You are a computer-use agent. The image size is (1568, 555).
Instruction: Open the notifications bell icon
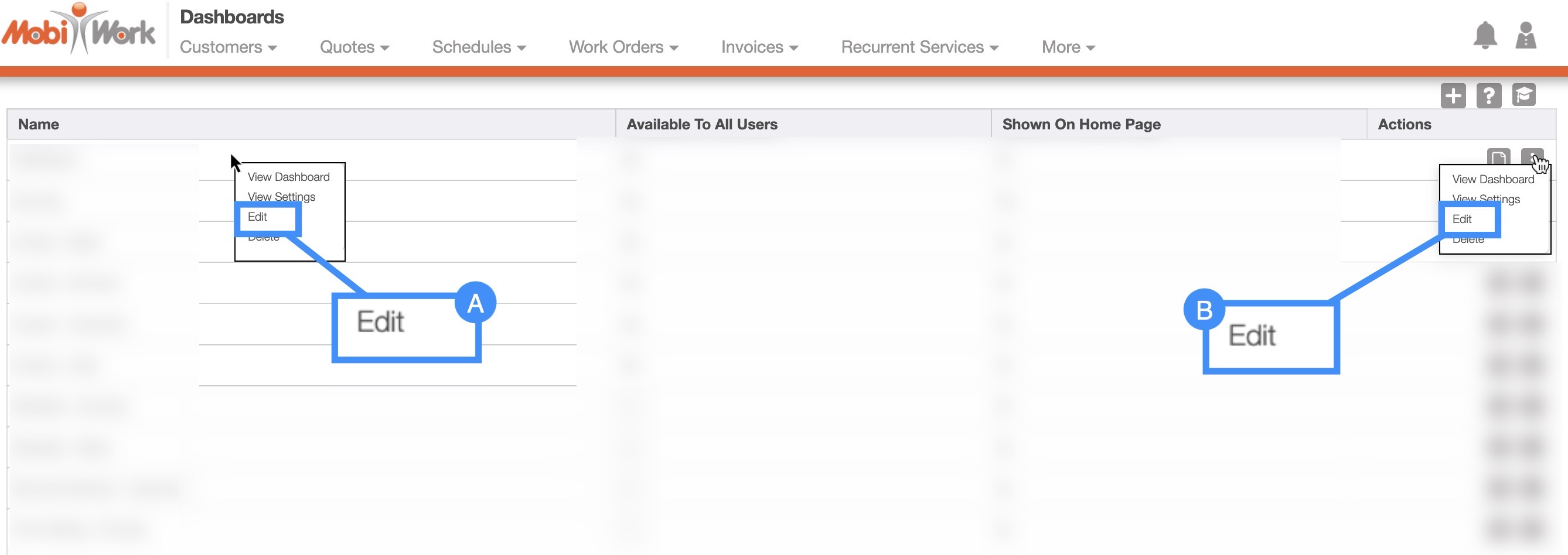pos(1484,35)
